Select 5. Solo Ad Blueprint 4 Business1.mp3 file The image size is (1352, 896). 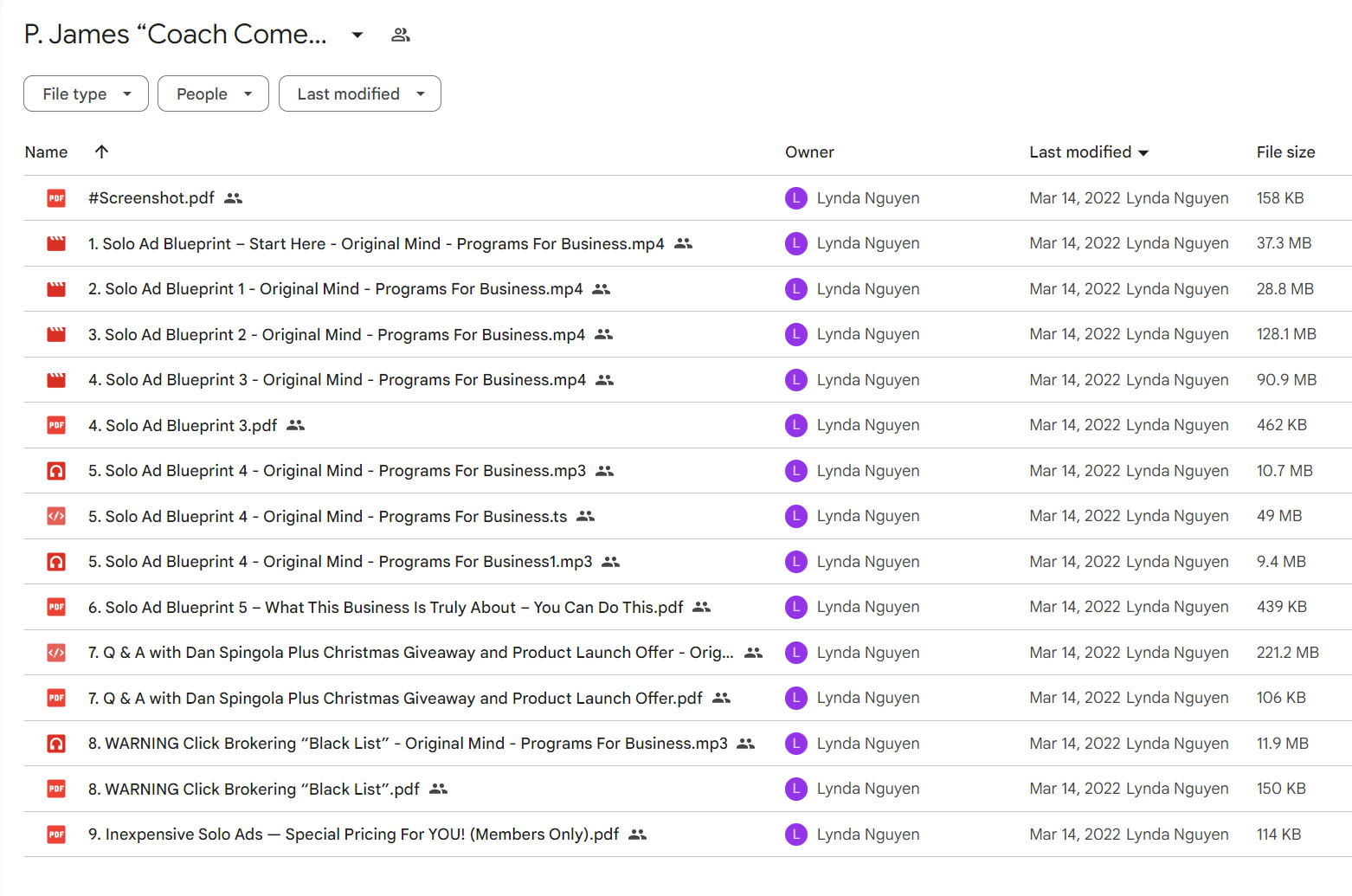coord(340,562)
